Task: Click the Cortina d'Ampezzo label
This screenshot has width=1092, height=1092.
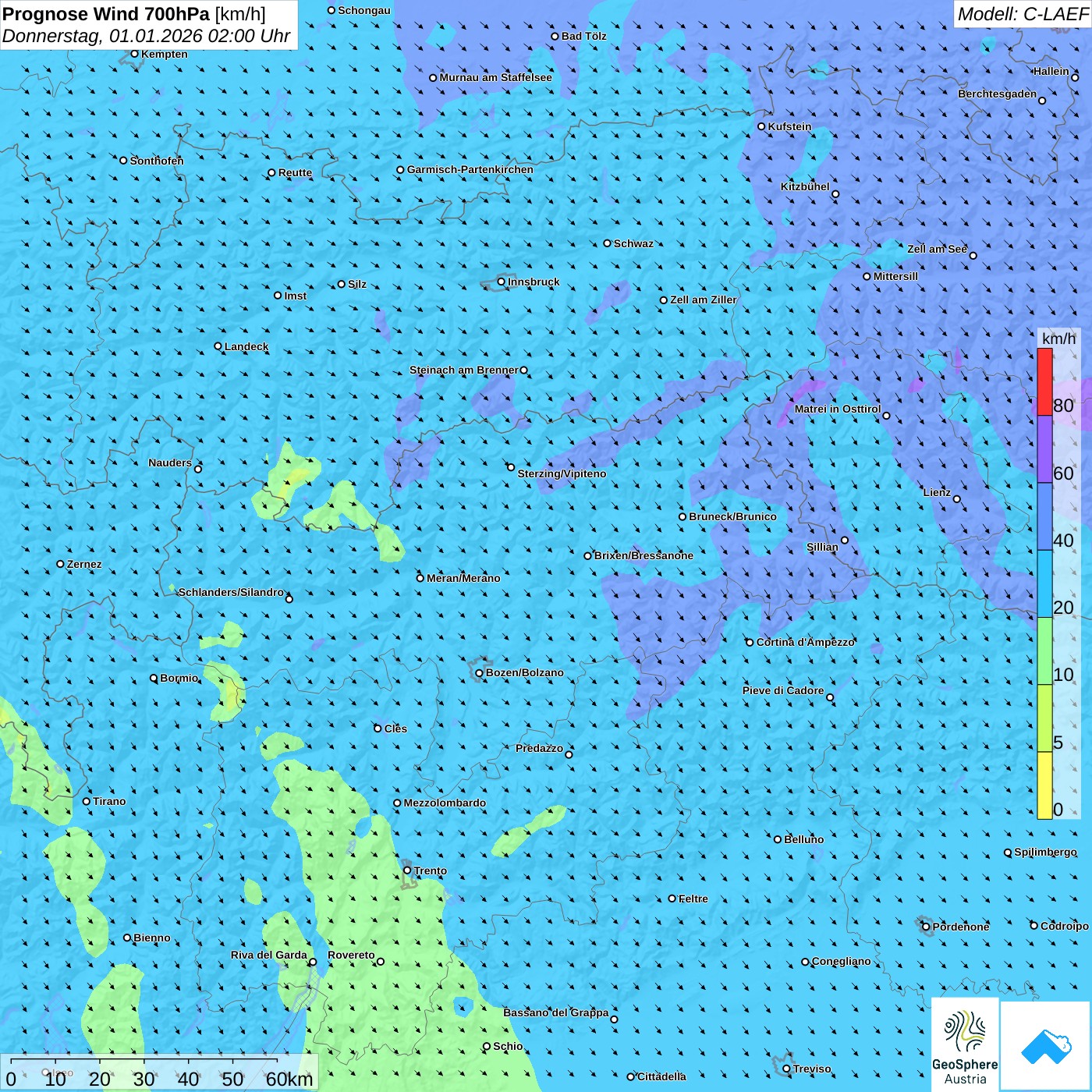Action: (806, 642)
